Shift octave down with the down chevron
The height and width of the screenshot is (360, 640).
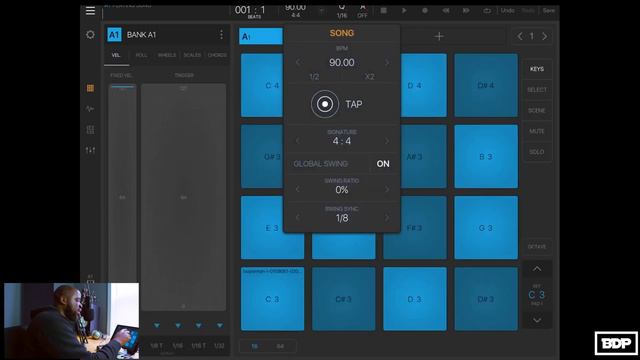tap(537, 320)
